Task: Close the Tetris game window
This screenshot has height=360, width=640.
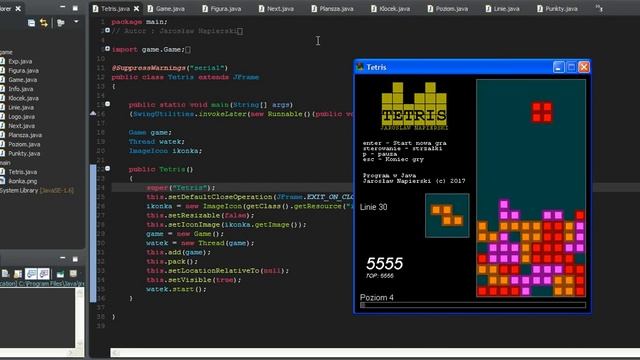Action: click(x=584, y=67)
